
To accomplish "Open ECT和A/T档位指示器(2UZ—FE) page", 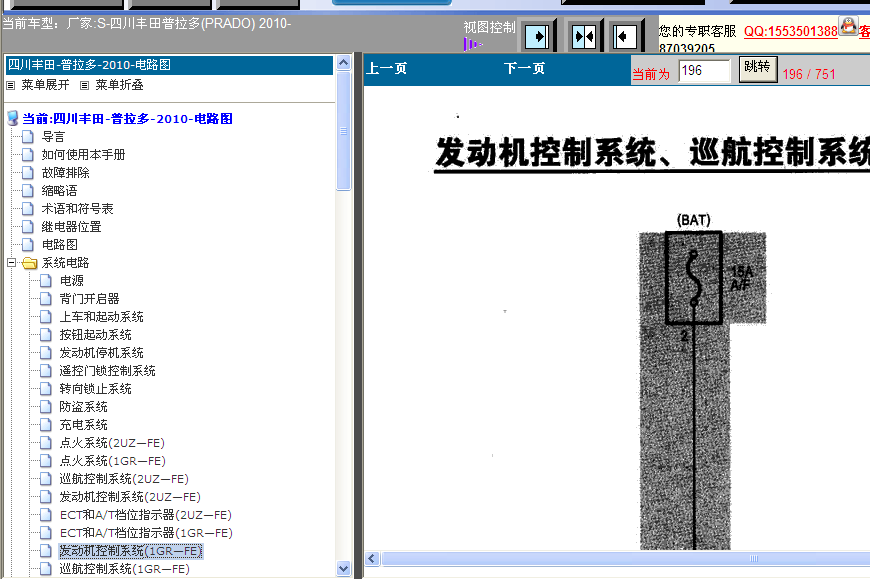I will pos(146,515).
